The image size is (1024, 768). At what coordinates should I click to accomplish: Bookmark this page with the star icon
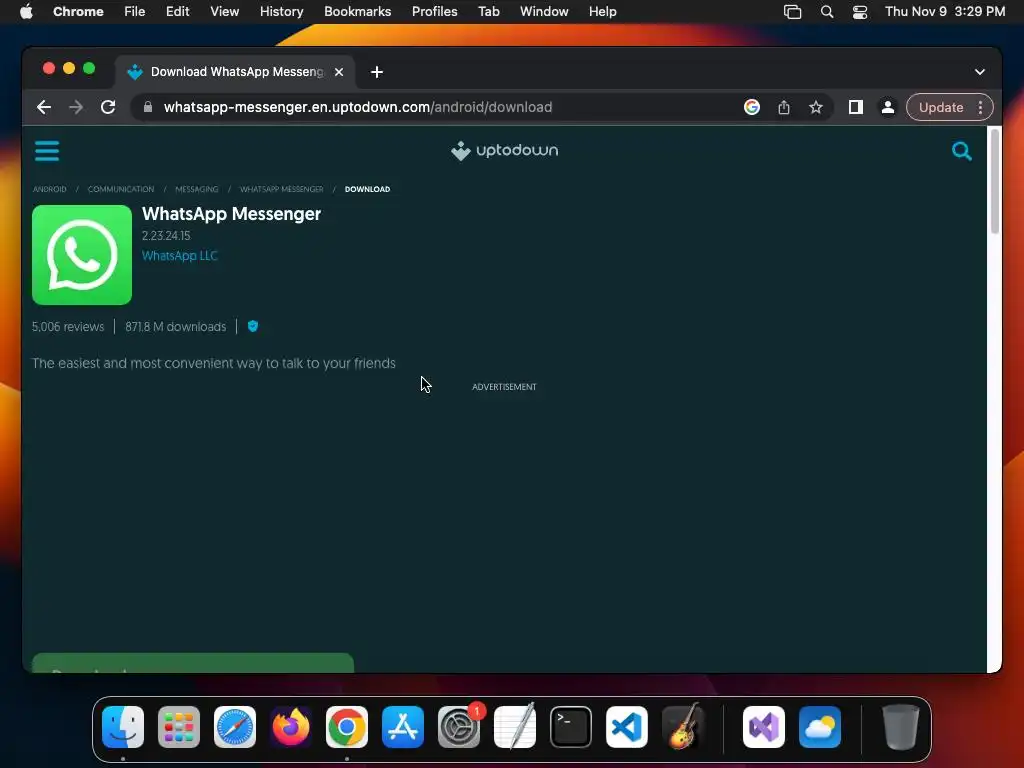tap(816, 107)
